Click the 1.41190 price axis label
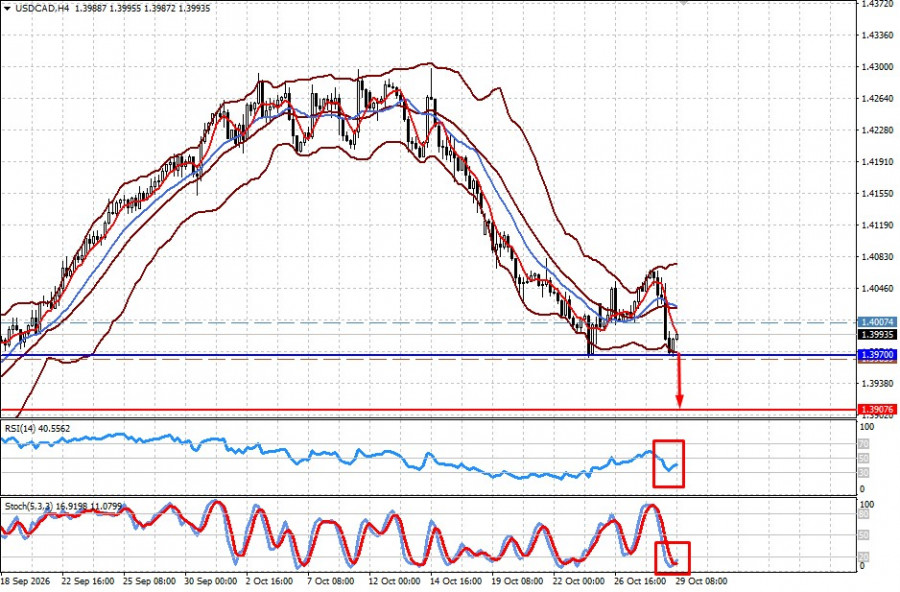The height and width of the screenshot is (592, 900). (878, 225)
